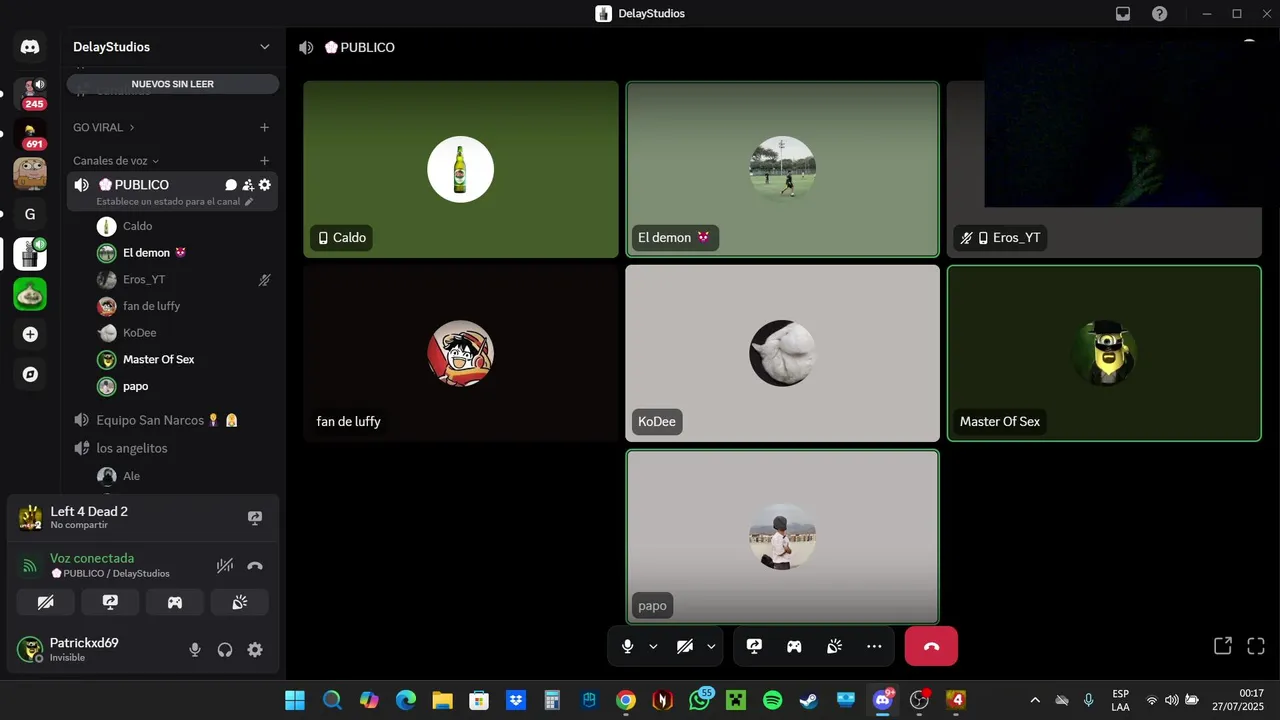Screen dimensions: 1280x720
Task: Share your screen from the voice panel
Action: click(110, 602)
